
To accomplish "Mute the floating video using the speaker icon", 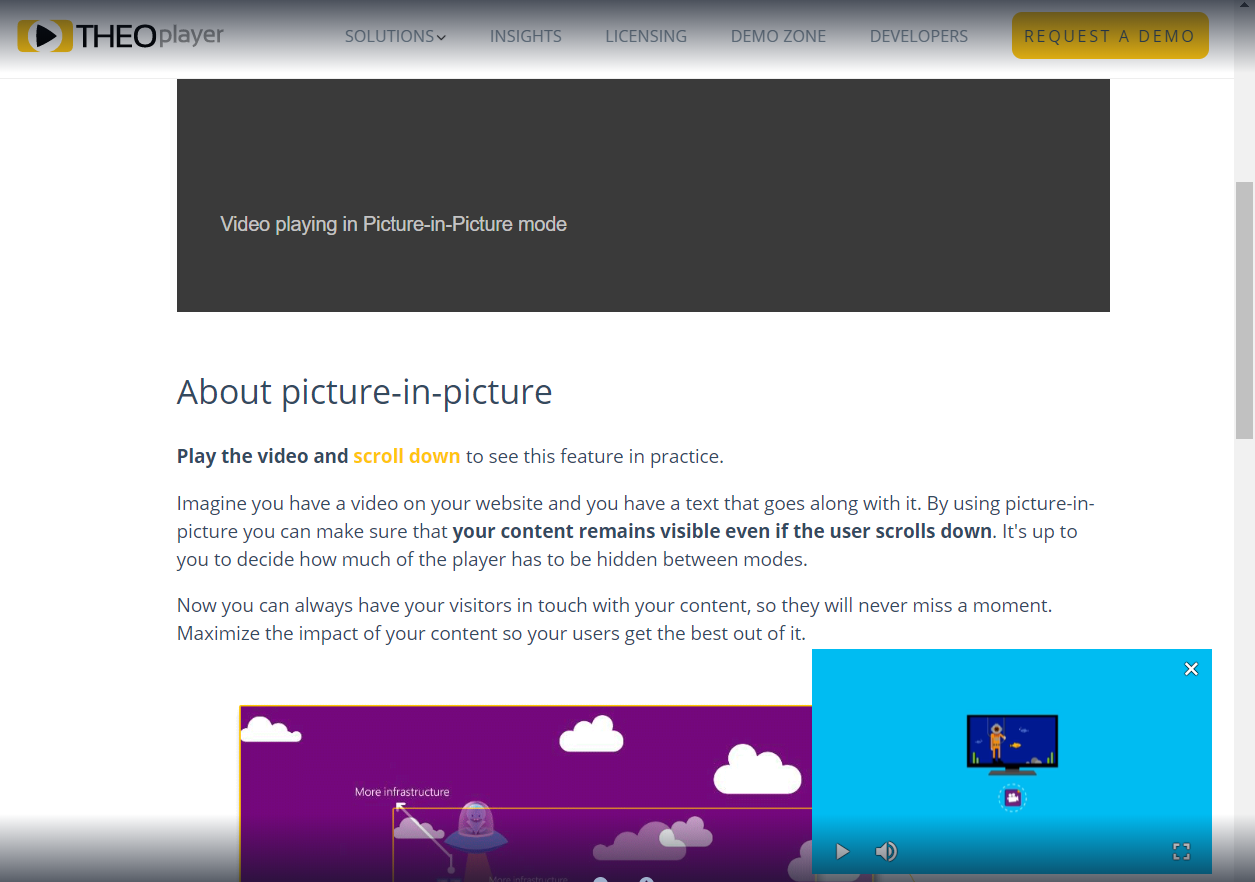I will (886, 851).
